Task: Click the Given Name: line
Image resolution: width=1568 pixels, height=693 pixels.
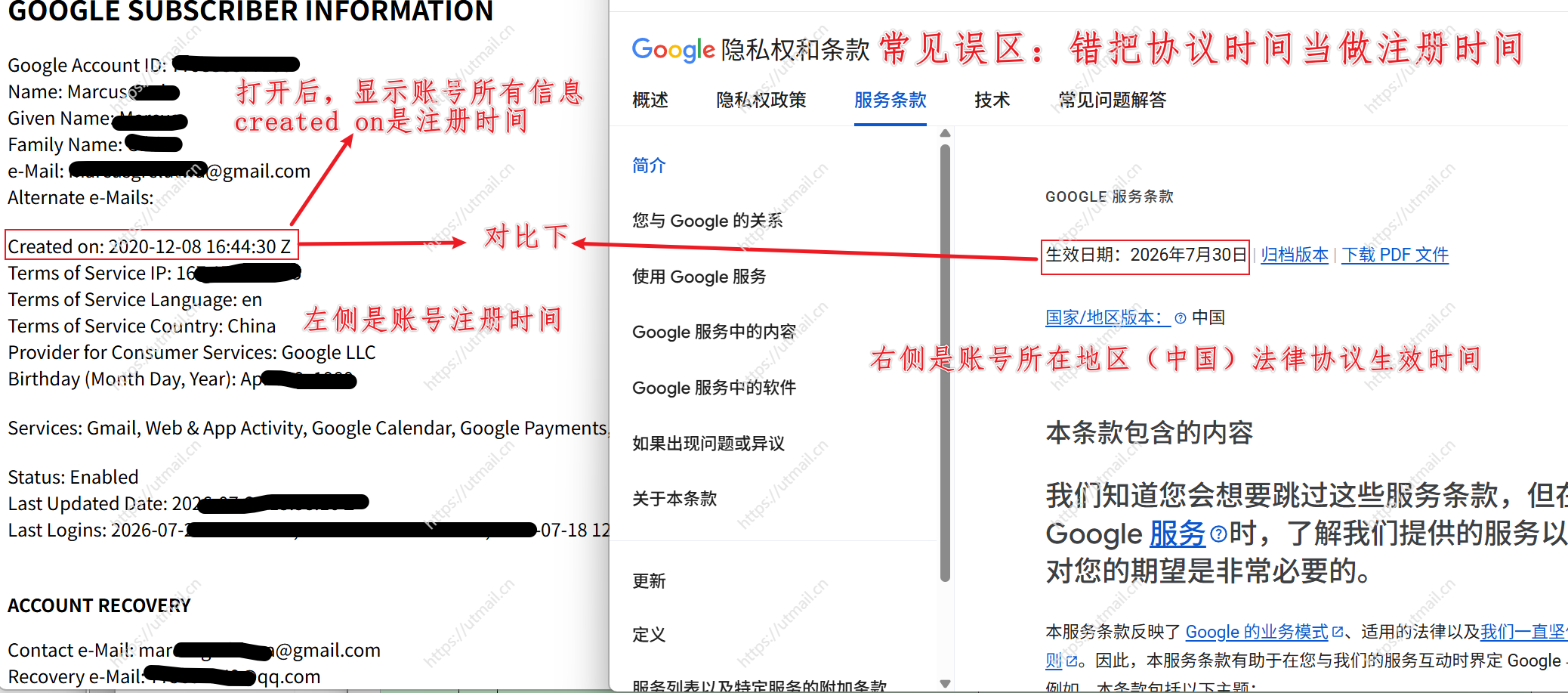Action: pyautogui.click(x=97, y=119)
